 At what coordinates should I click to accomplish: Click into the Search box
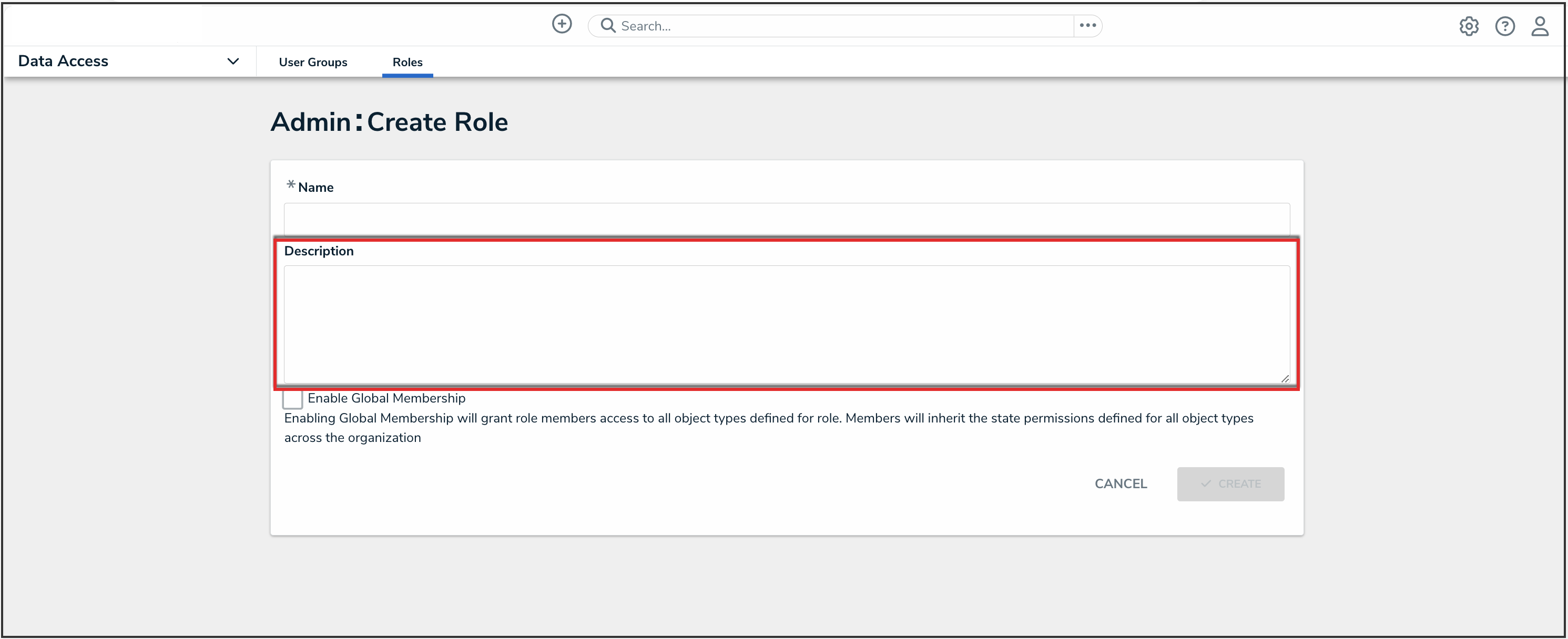840,26
